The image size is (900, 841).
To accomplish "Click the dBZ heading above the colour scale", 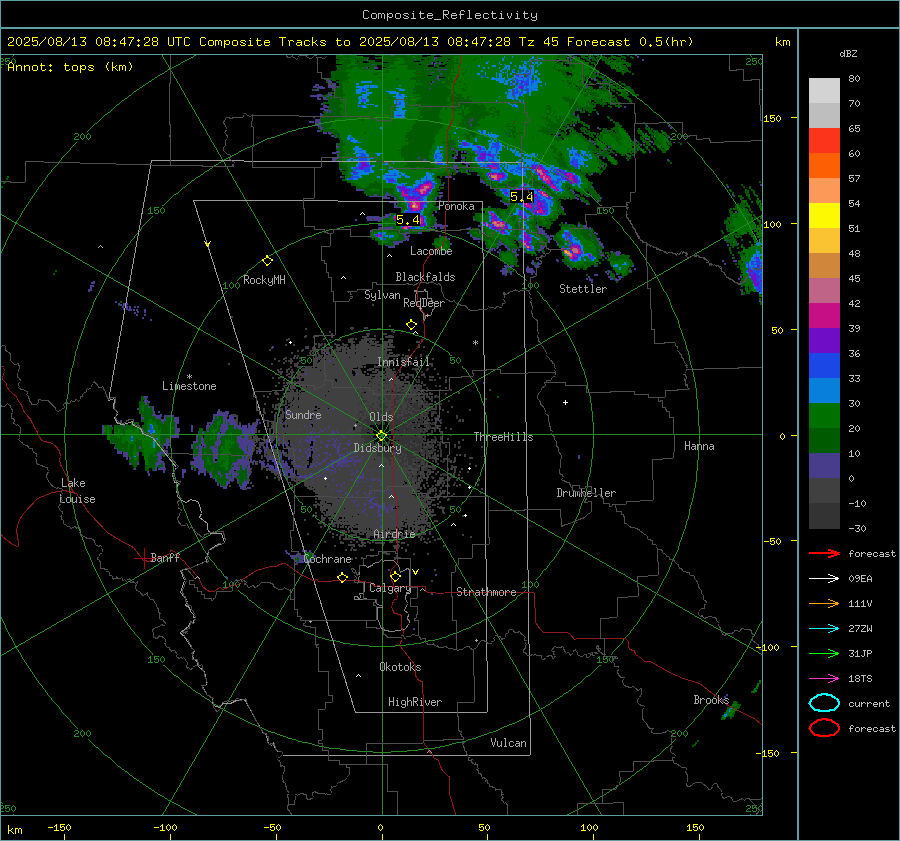I will pyautogui.click(x=848, y=53).
